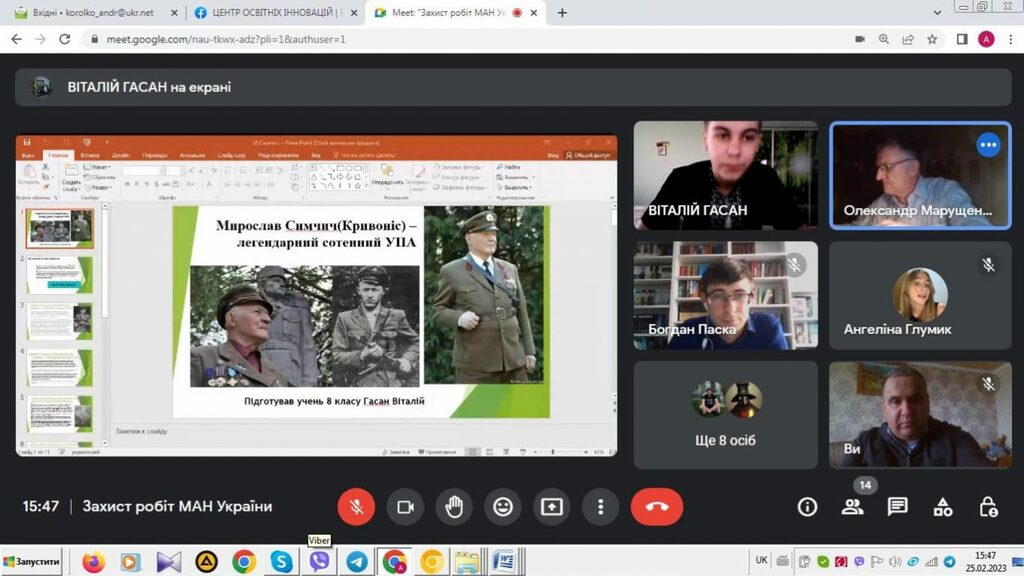
Task: Open the chat with everyone panel
Action: click(x=897, y=507)
